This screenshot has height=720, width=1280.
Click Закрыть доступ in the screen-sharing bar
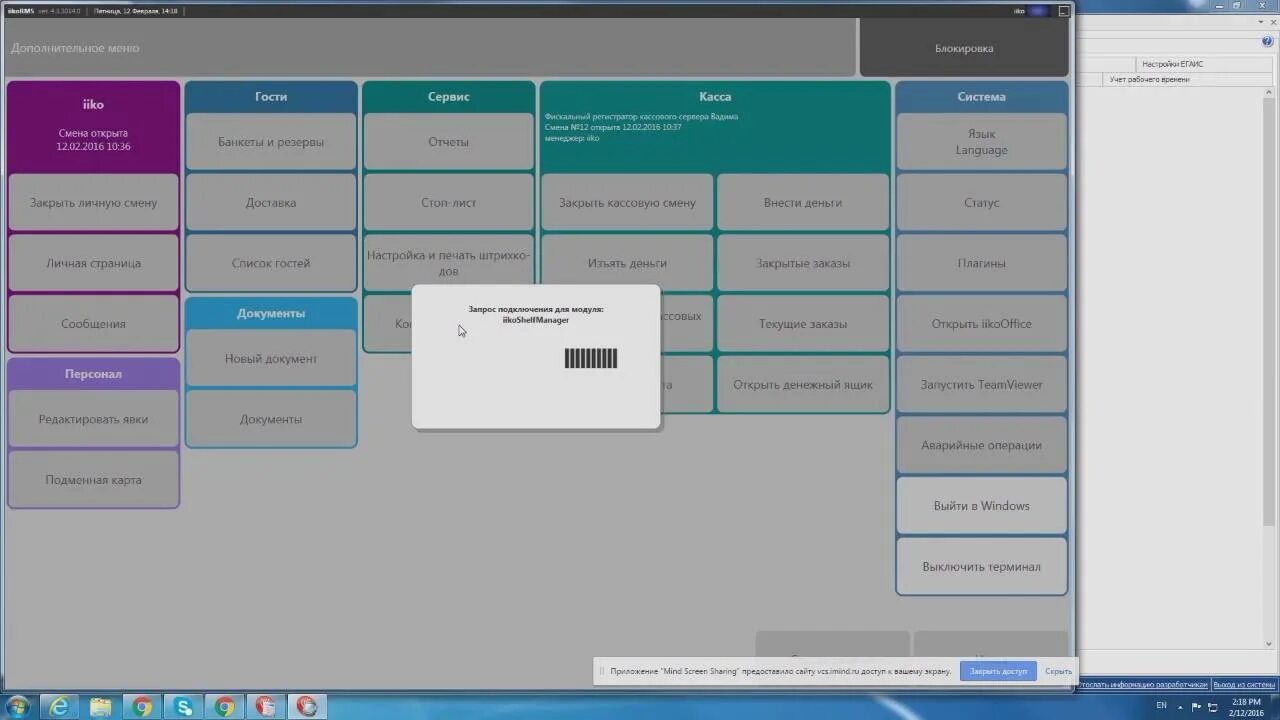tap(998, 671)
